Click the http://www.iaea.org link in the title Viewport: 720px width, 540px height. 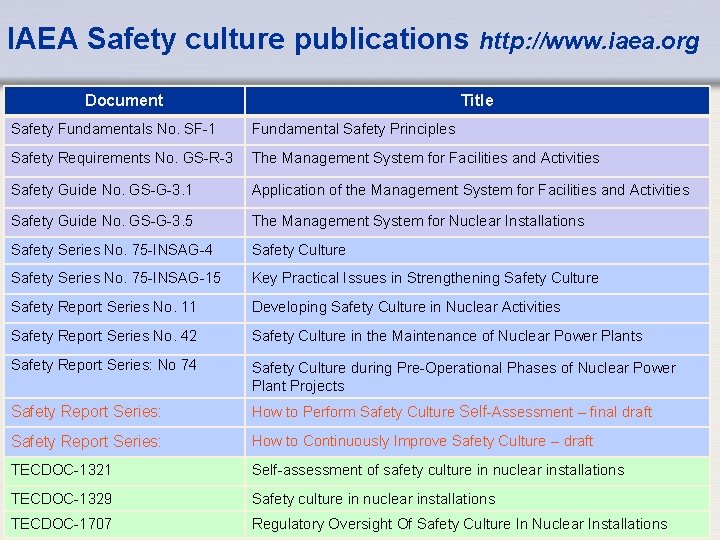pyautogui.click(x=589, y=41)
